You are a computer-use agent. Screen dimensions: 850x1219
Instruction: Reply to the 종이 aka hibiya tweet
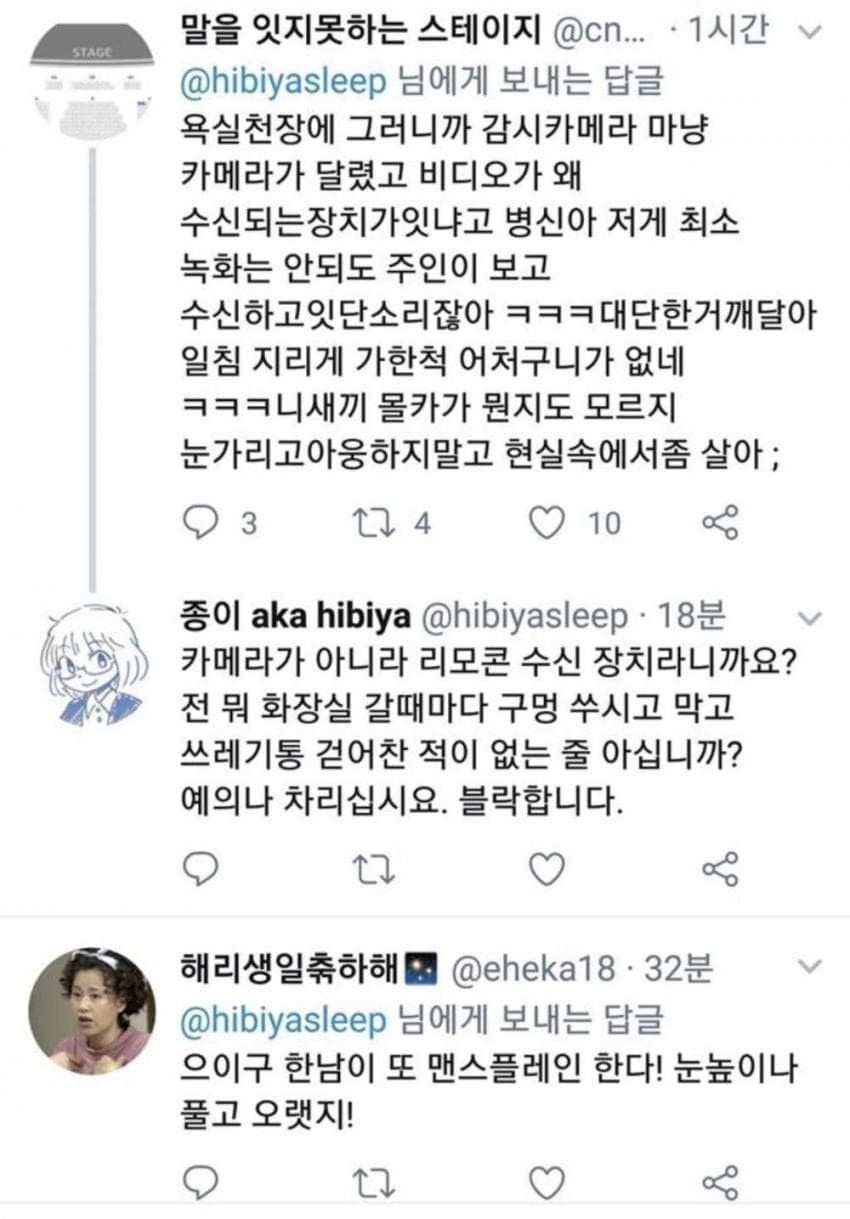tap(203, 870)
